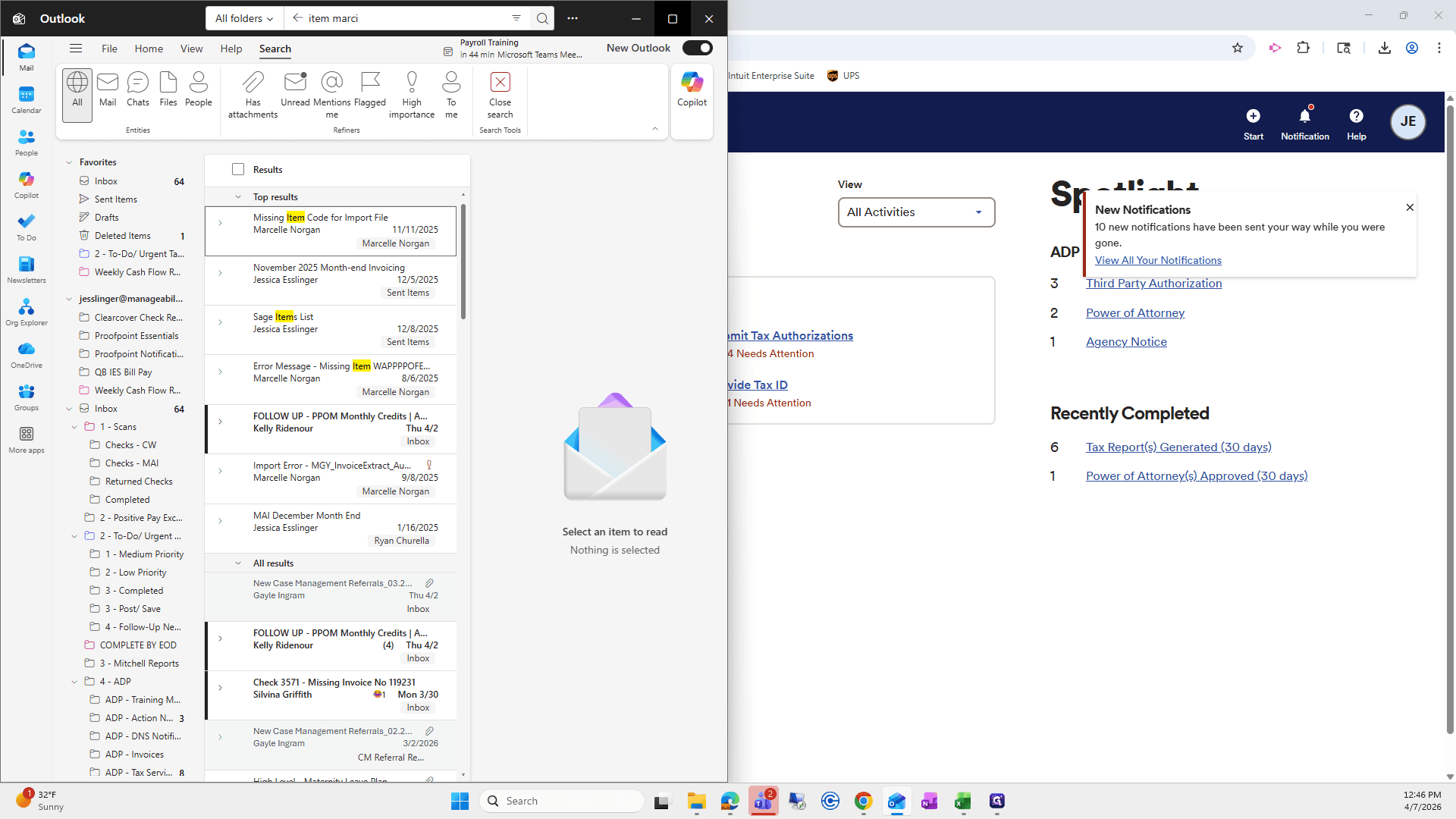Open the Power of Attorney link

coord(1134,312)
